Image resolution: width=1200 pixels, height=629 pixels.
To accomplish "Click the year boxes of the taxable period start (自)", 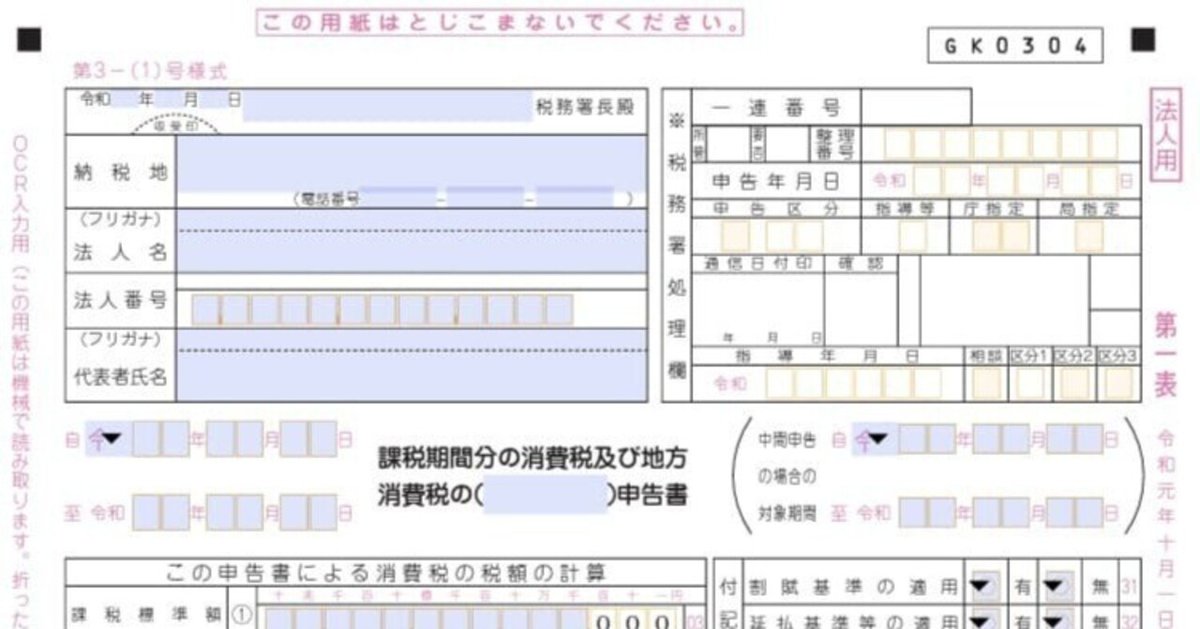I will [x=160, y=438].
